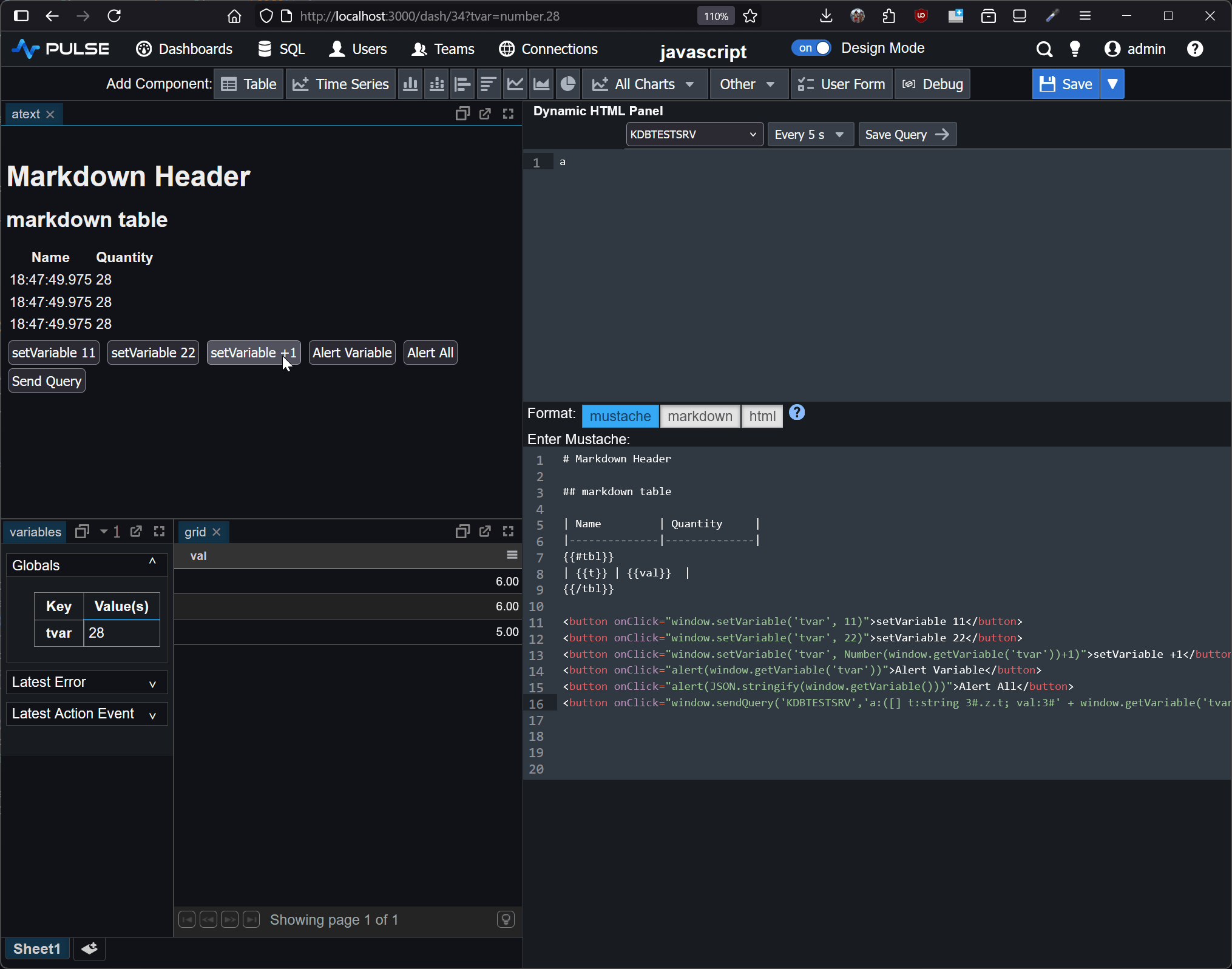Maximize the variables panel
1232x969 pixels.
(x=160, y=532)
